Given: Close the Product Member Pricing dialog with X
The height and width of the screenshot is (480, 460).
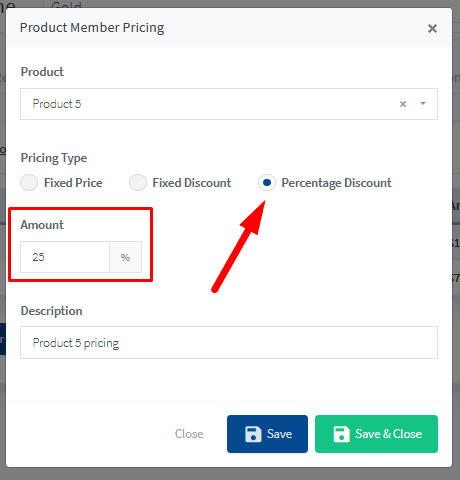Looking at the screenshot, I should (x=432, y=29).
